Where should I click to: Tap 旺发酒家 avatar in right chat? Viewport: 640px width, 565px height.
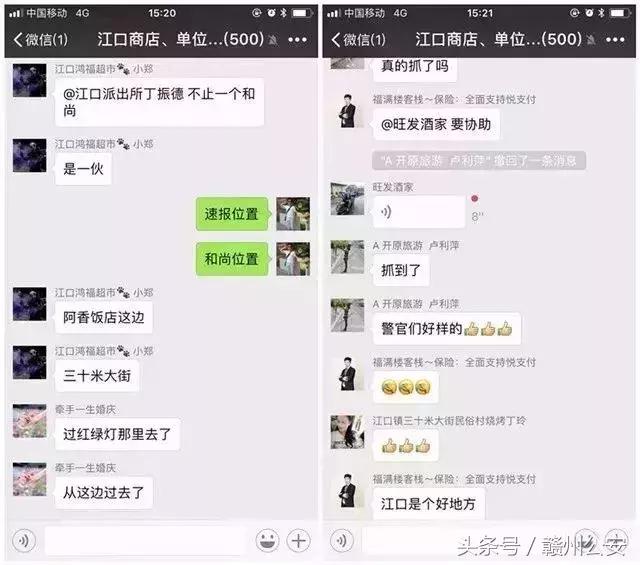tap(347, 199)
